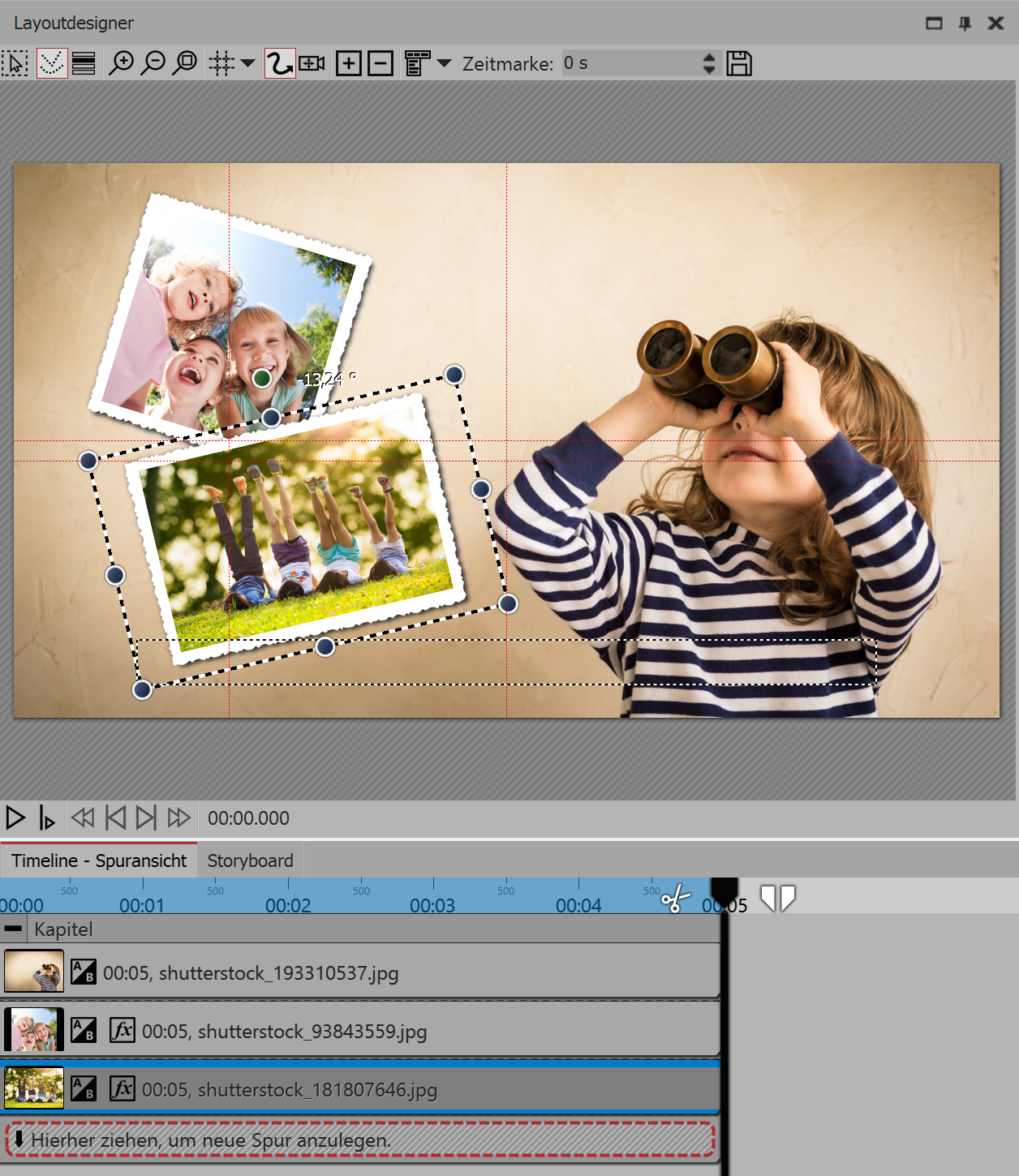Toggle the grid display icon
The image size is (1019, 1176).
(x=220, y=62)
